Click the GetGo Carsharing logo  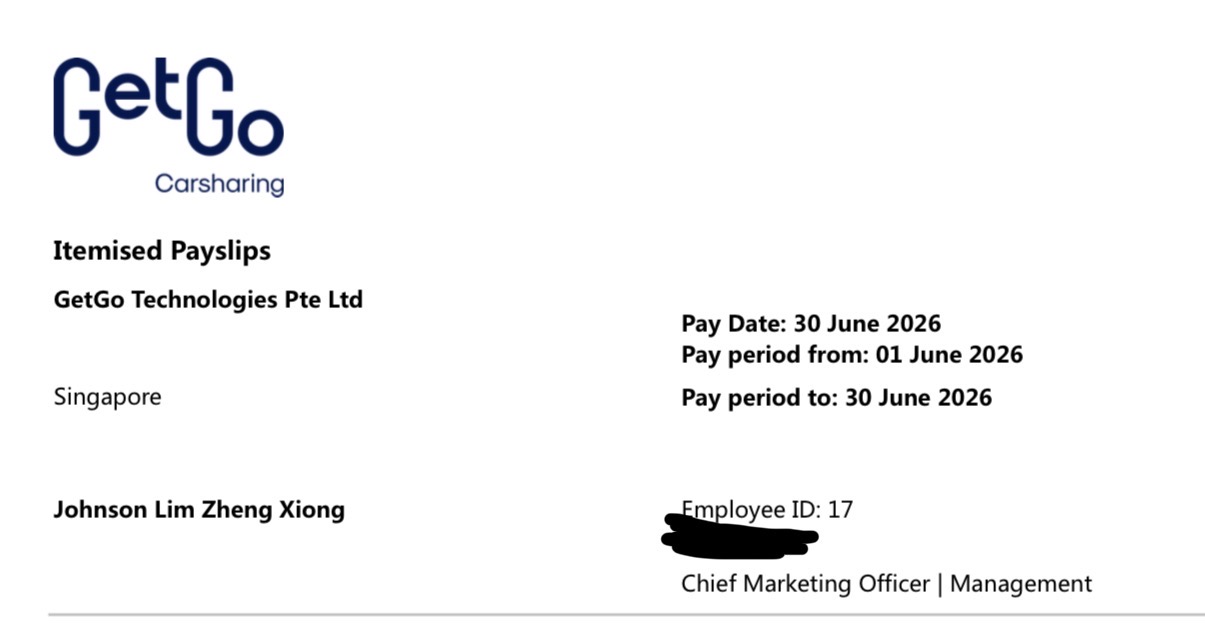pyautogui.click(x=168, y=127)
